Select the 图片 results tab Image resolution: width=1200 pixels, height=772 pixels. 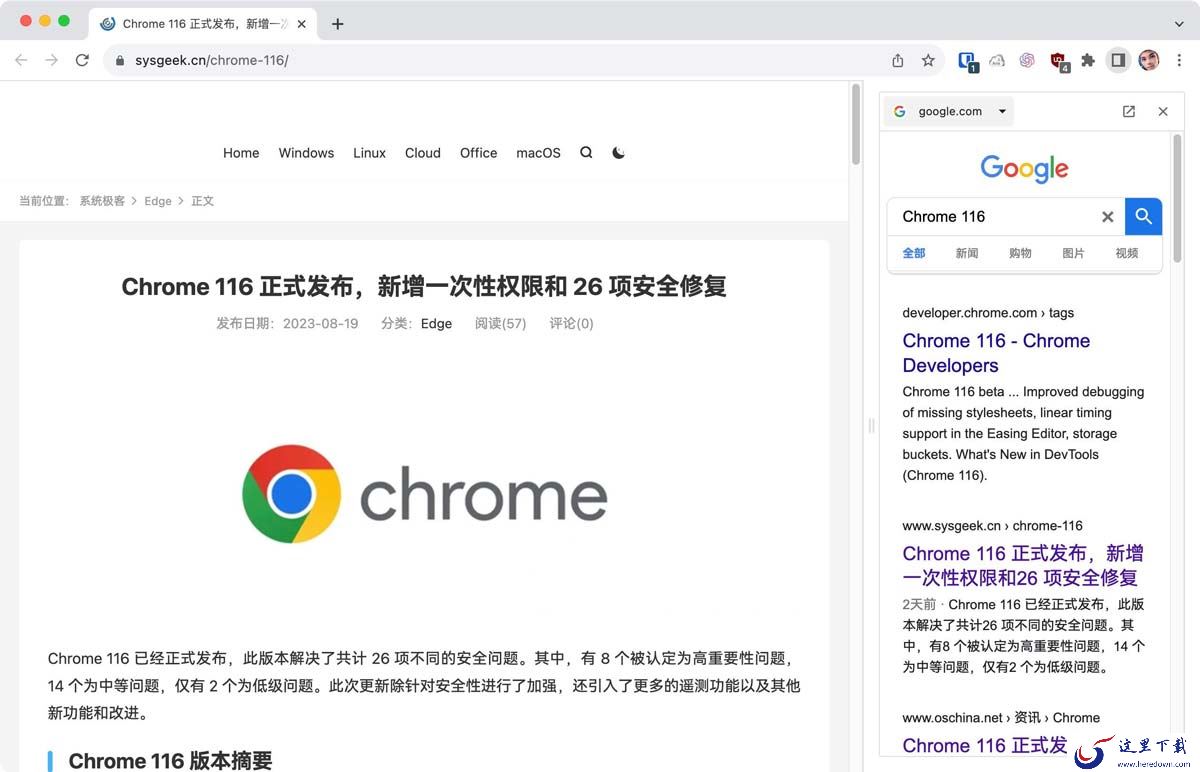[x=1073, y=253]
